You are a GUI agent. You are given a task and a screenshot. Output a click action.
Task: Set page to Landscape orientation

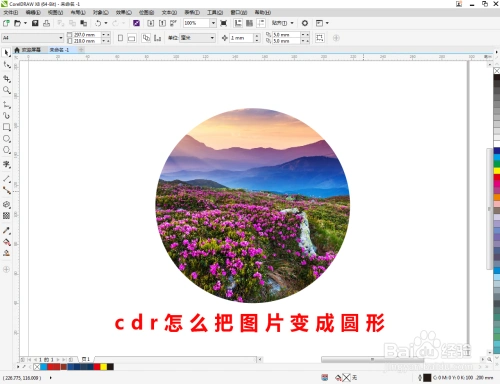click(x=132, y=38)
